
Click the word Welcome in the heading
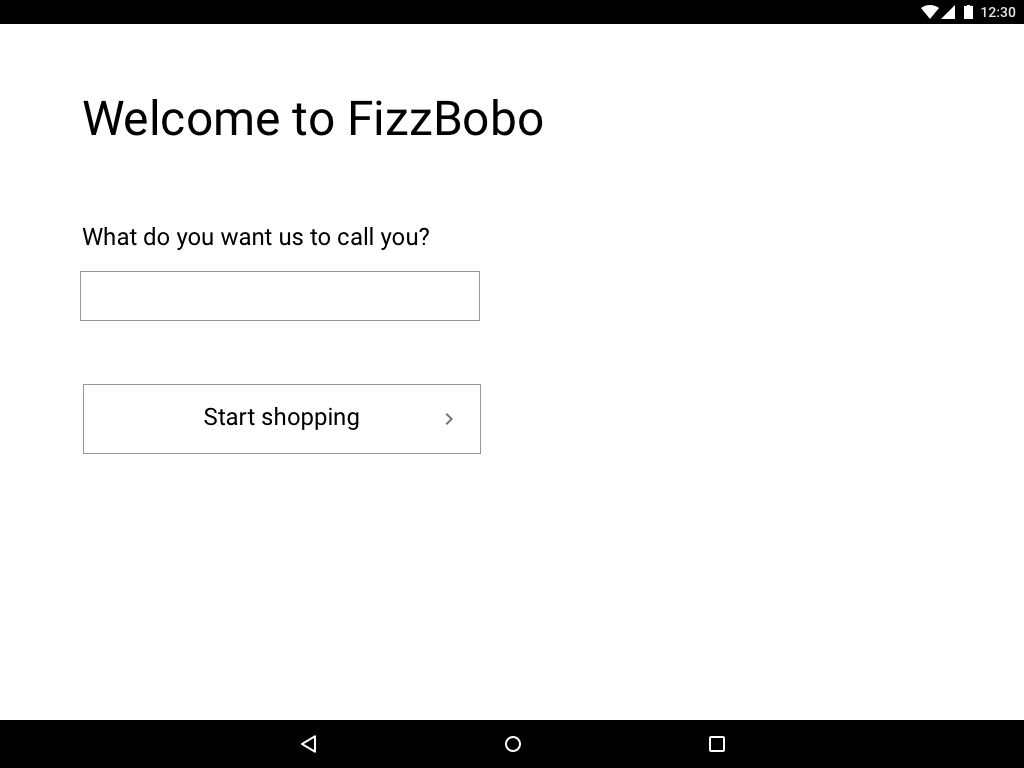181,119
